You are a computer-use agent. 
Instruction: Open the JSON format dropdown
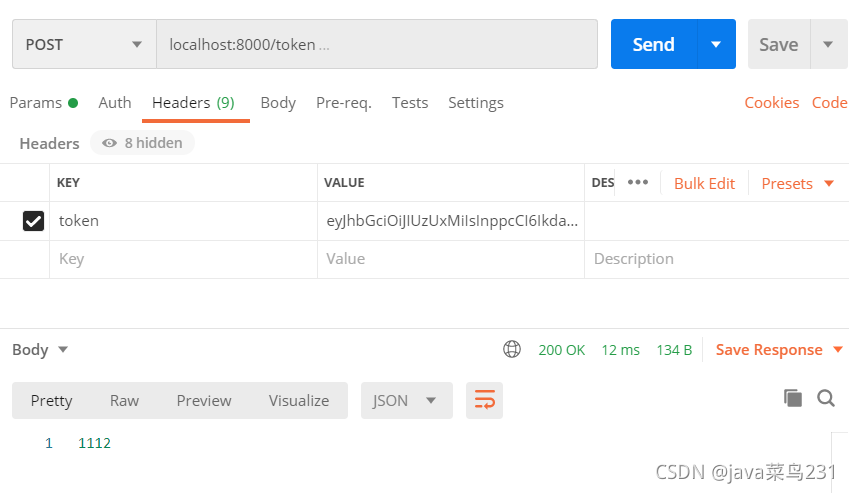pos(407,400)
